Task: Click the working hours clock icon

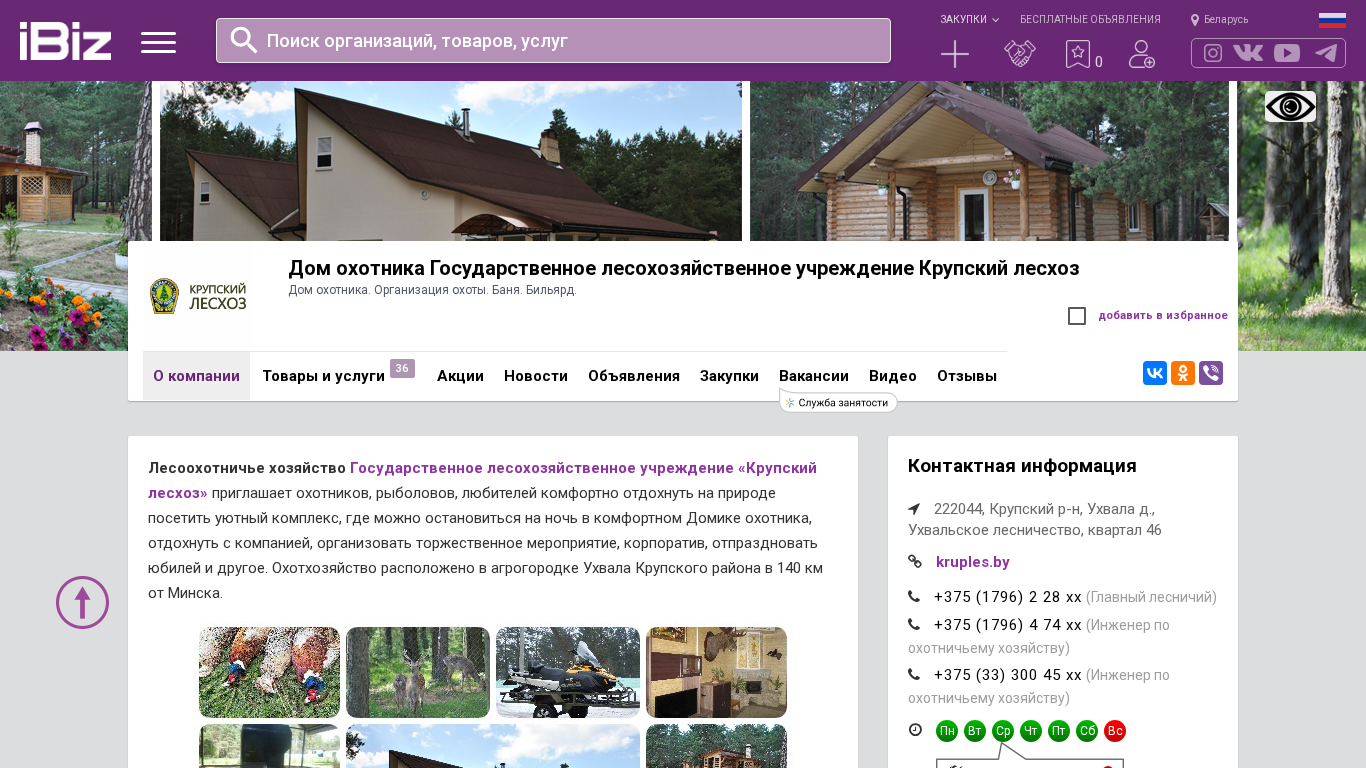Action: pyautogui.click(x=915, y=730)
